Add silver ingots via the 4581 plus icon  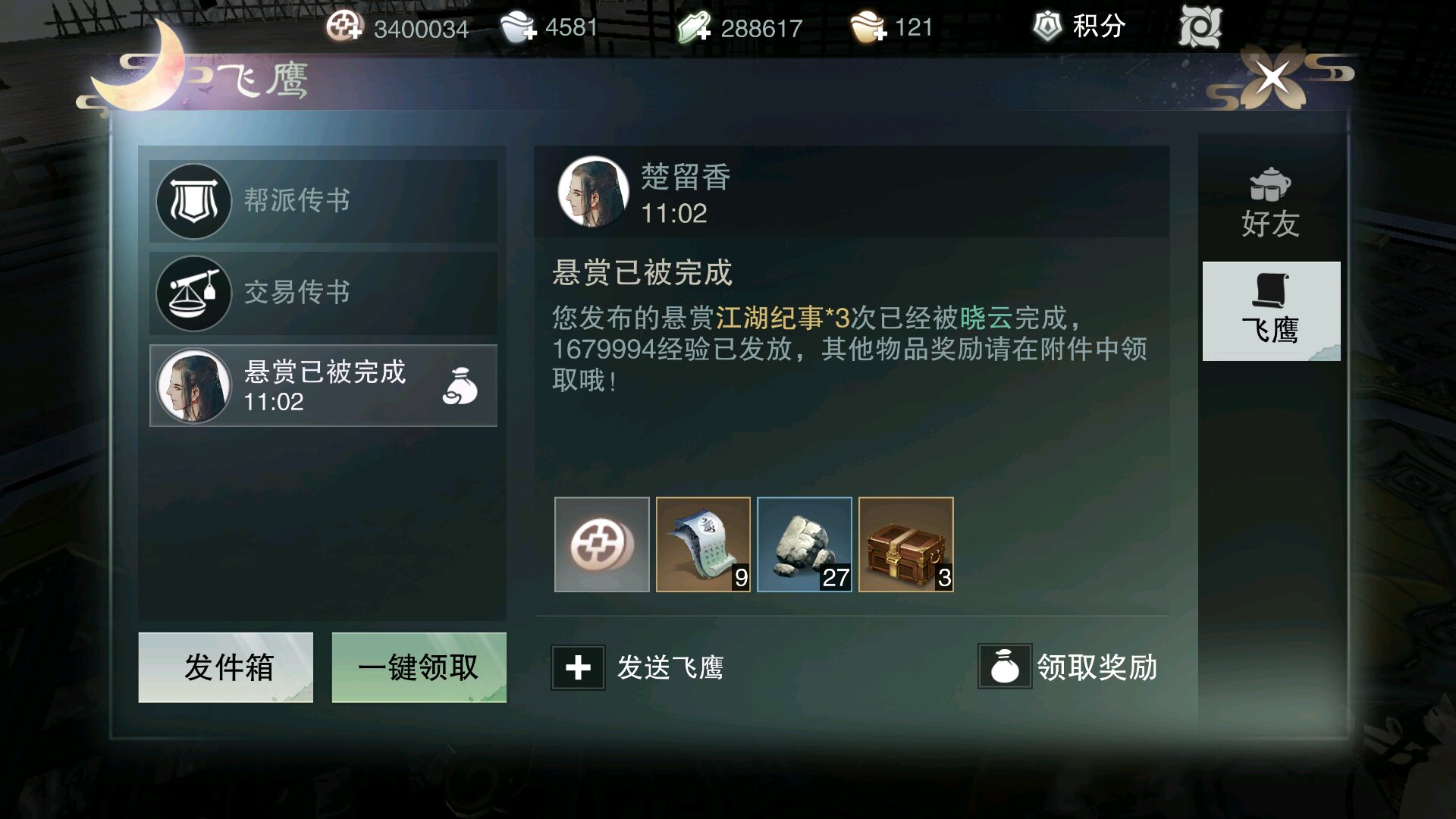[x=519, y=27]
